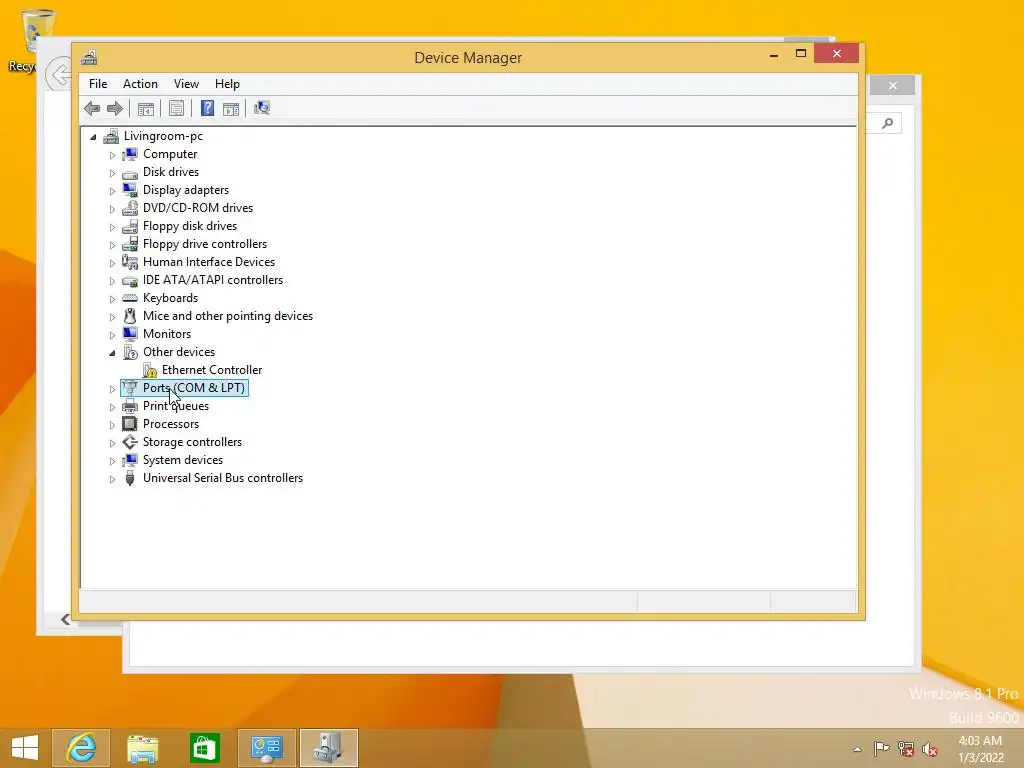Click the Show/Hide Console Tree toolbar icon
1024x768 pixels.
(146, 108)
